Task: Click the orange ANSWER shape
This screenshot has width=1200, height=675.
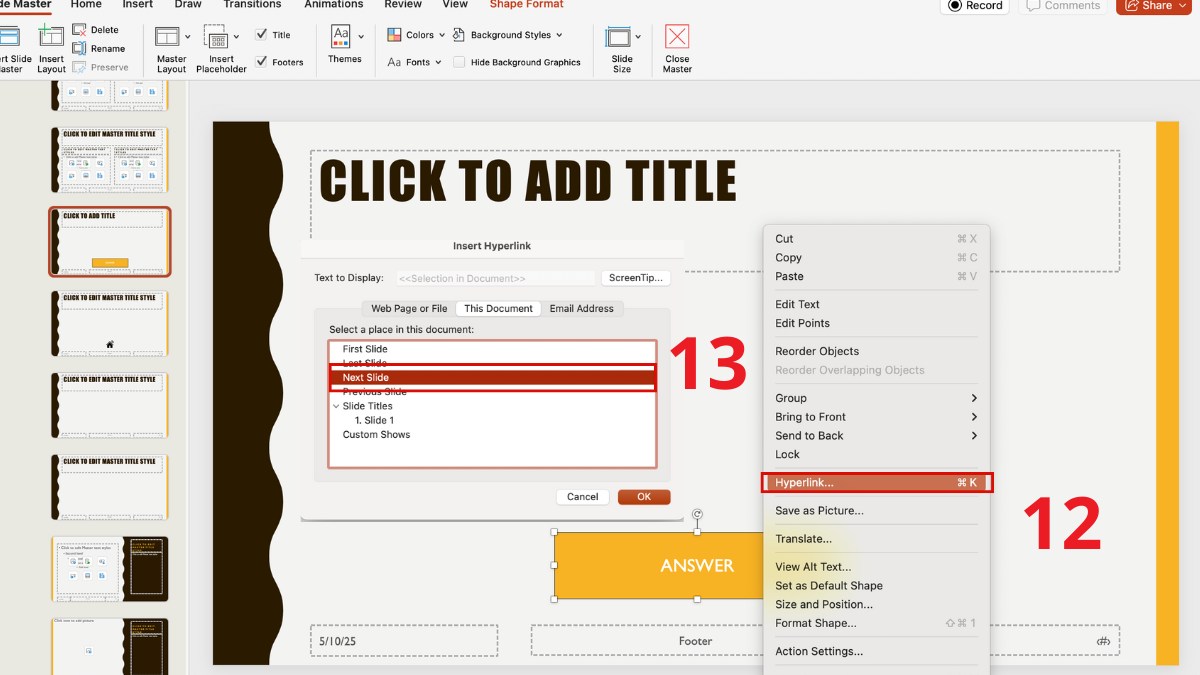Action: (658, 566)
